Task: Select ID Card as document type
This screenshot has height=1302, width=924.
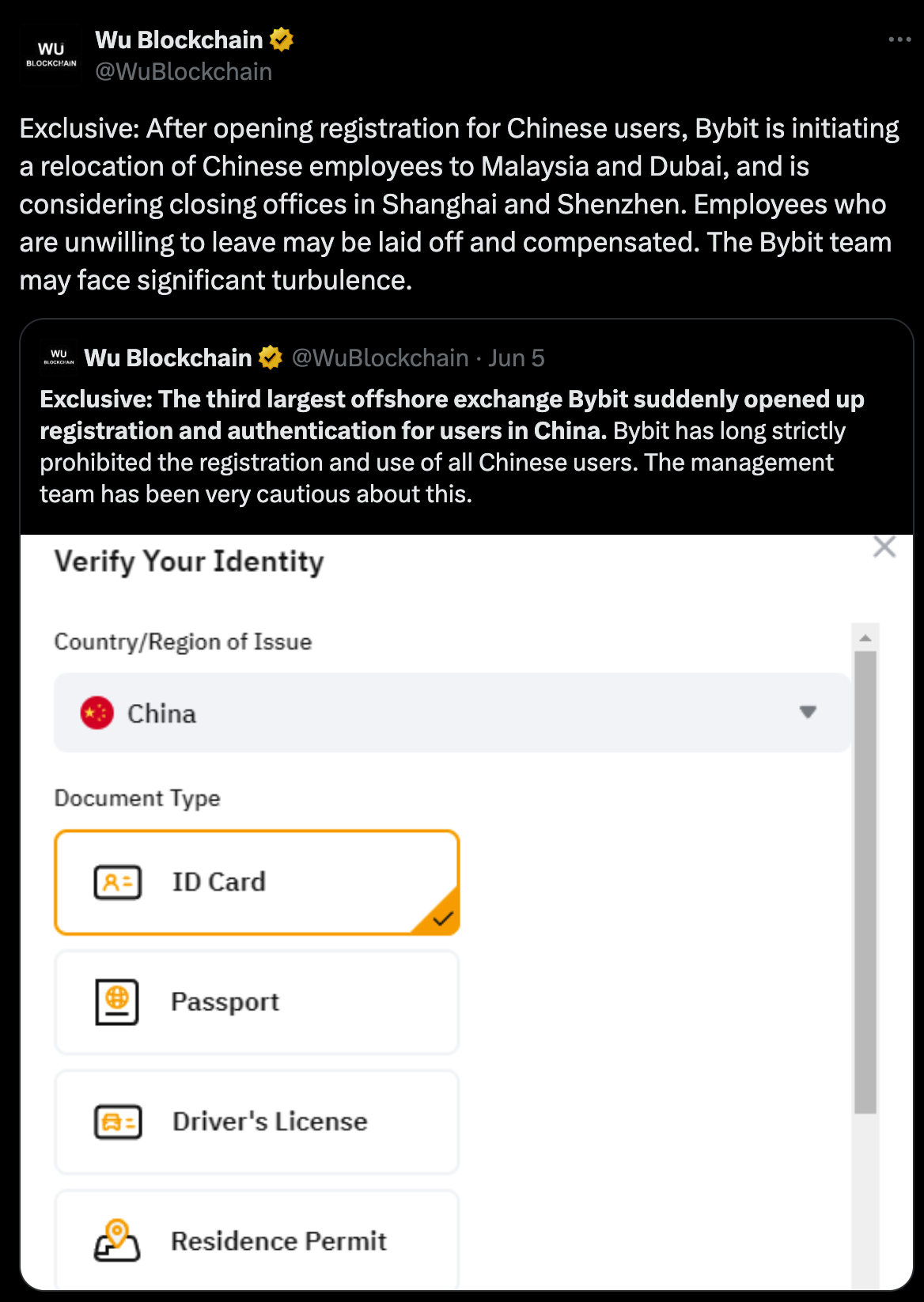Action: pyautogui.click(x=256, y=882)
